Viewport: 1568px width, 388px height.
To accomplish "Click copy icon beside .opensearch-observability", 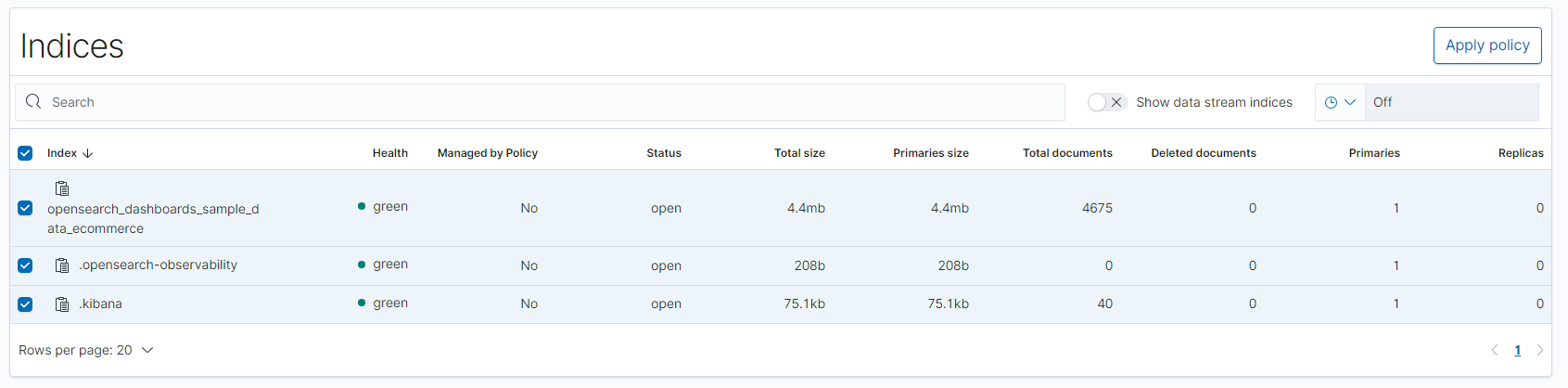I will 62,265.
